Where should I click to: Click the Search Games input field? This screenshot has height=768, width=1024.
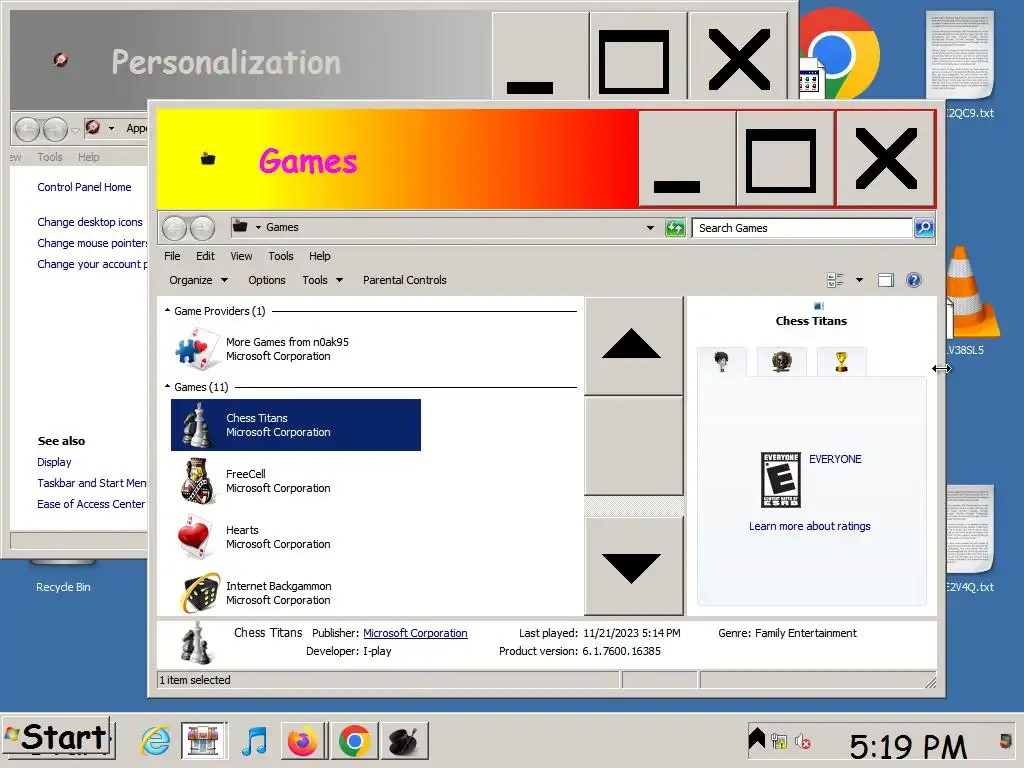[x=802, y=228]
